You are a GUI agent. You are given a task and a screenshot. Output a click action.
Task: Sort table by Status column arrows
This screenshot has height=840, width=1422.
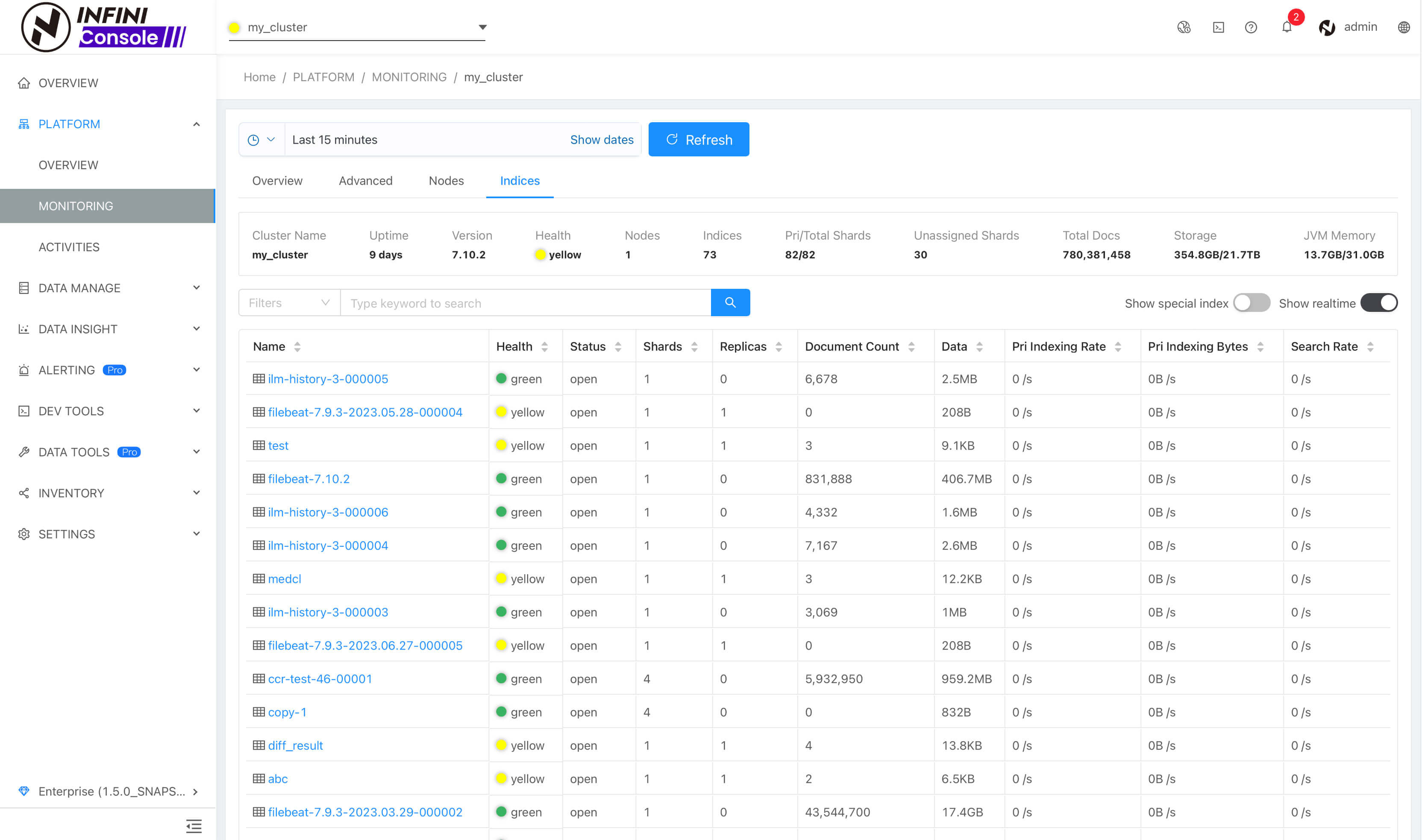[x=618, y=347]
